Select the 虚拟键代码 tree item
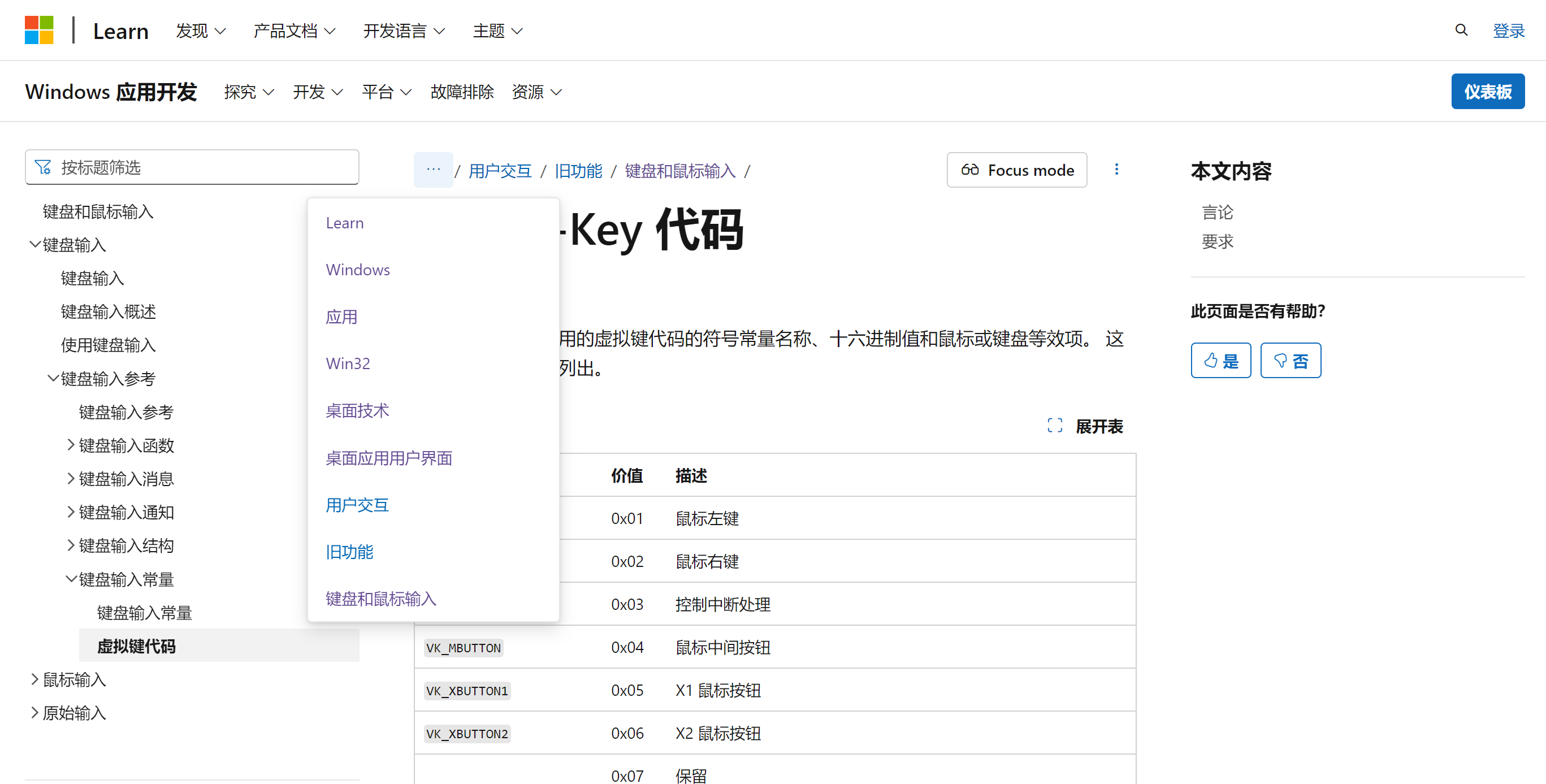 [219, 646]
